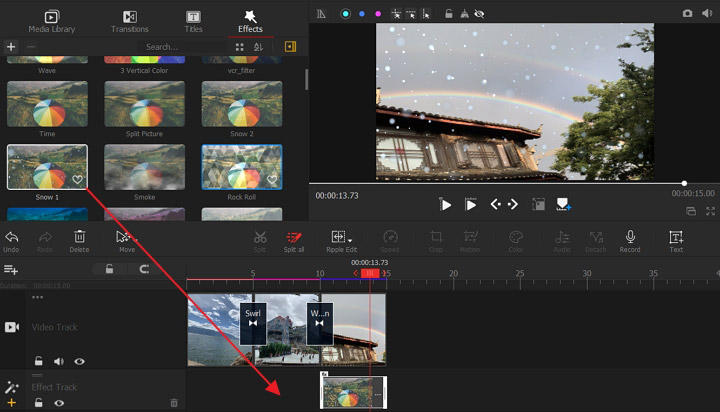
Task: Switch to the Transitions tab
Action: 129,20
